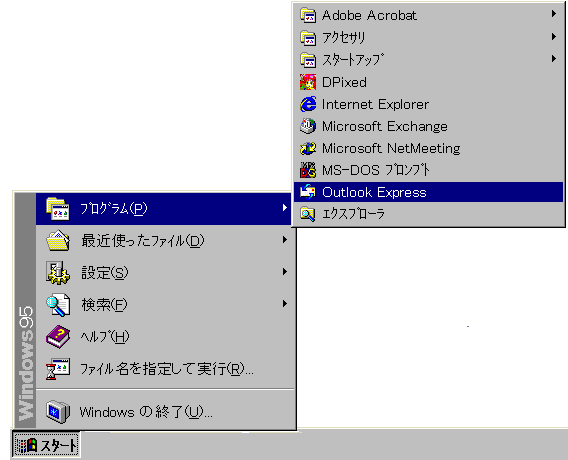Select ファイル名を指定して実行(R)... entry
This screenshot has width=568, height=460.
165,369
